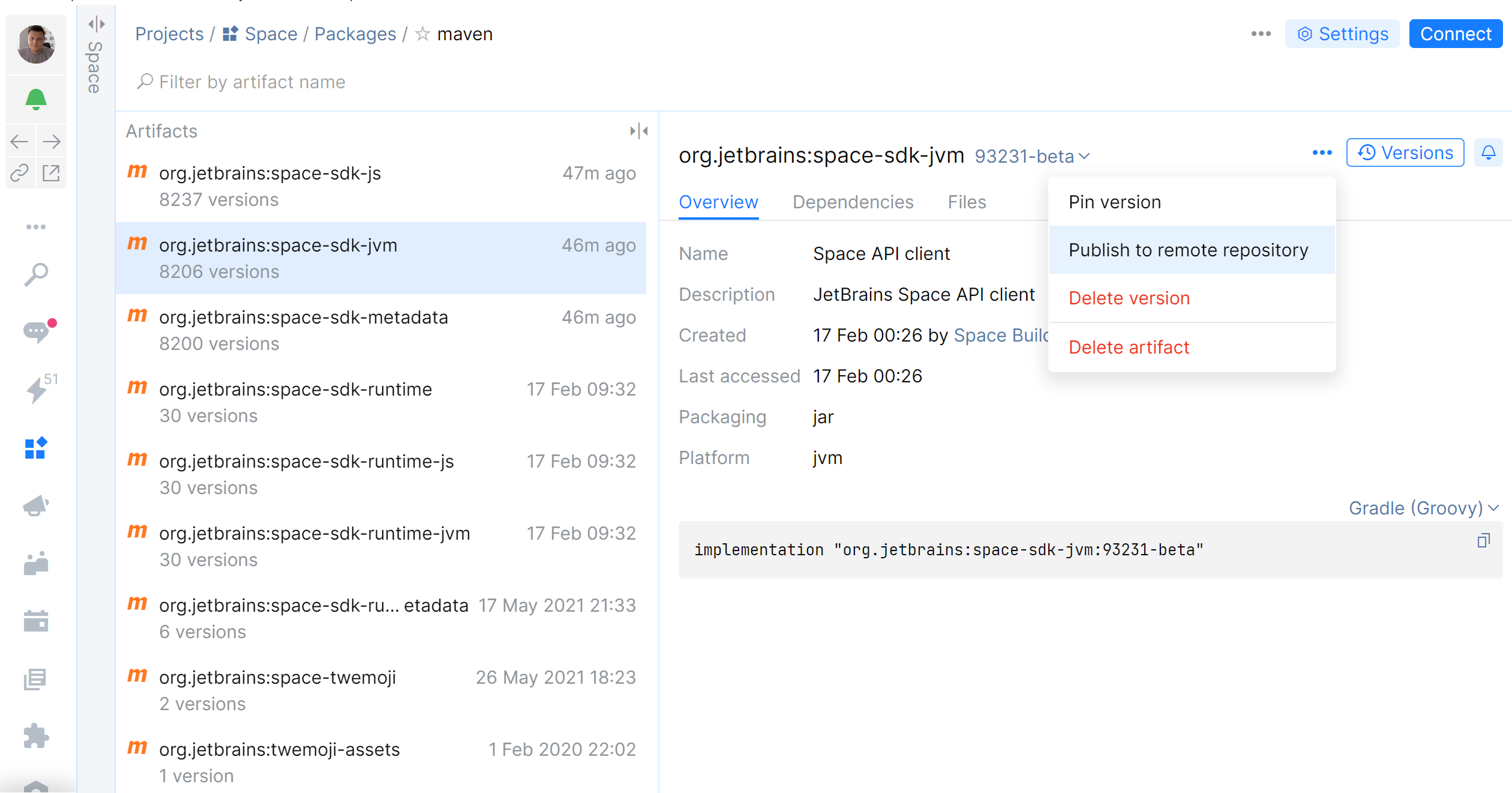Subscribe with artifact bell icon

pos(1489,152)
